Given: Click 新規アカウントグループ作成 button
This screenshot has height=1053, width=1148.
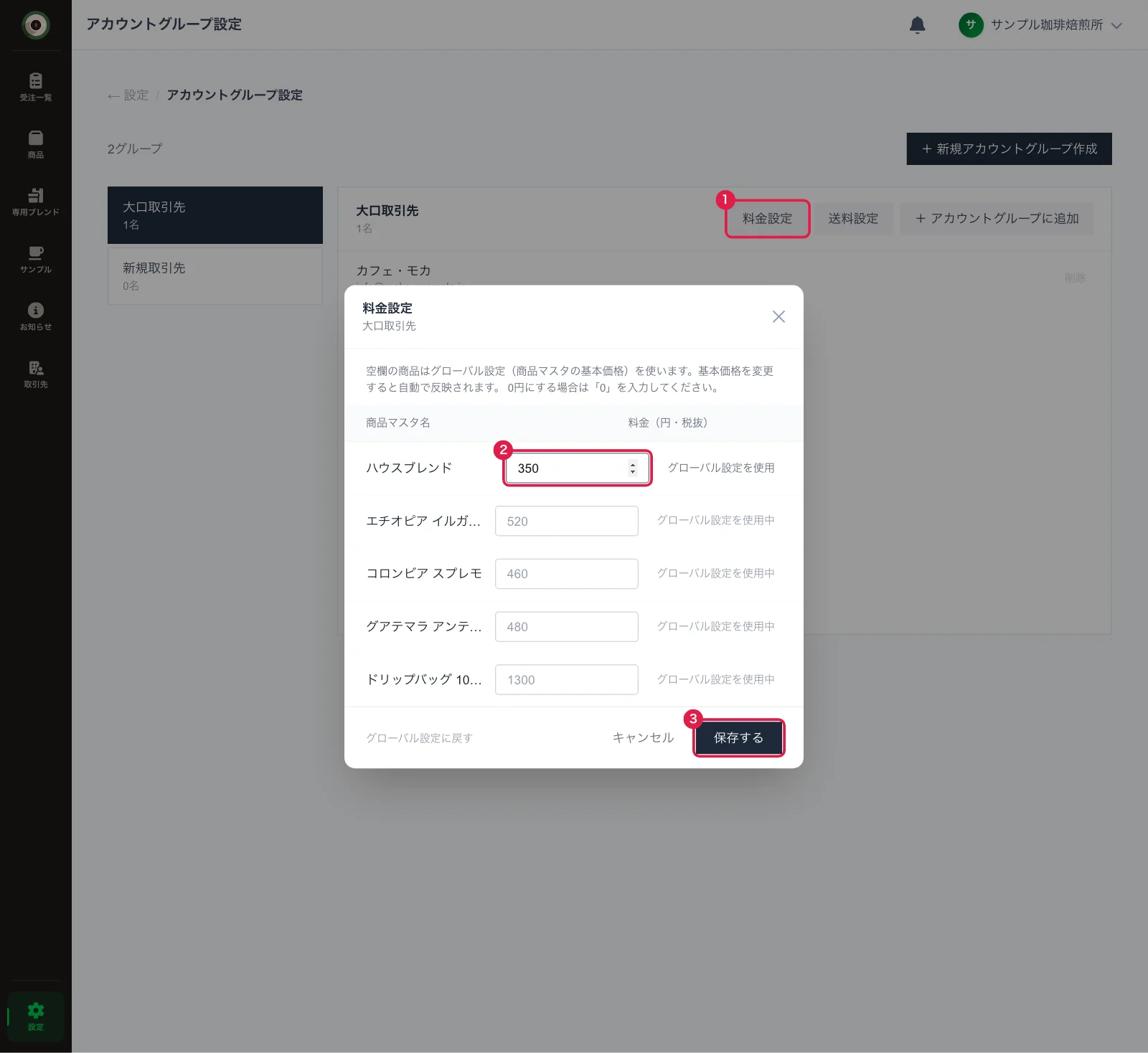Looking at the screenshot, I should click(x=1010, y=148).
